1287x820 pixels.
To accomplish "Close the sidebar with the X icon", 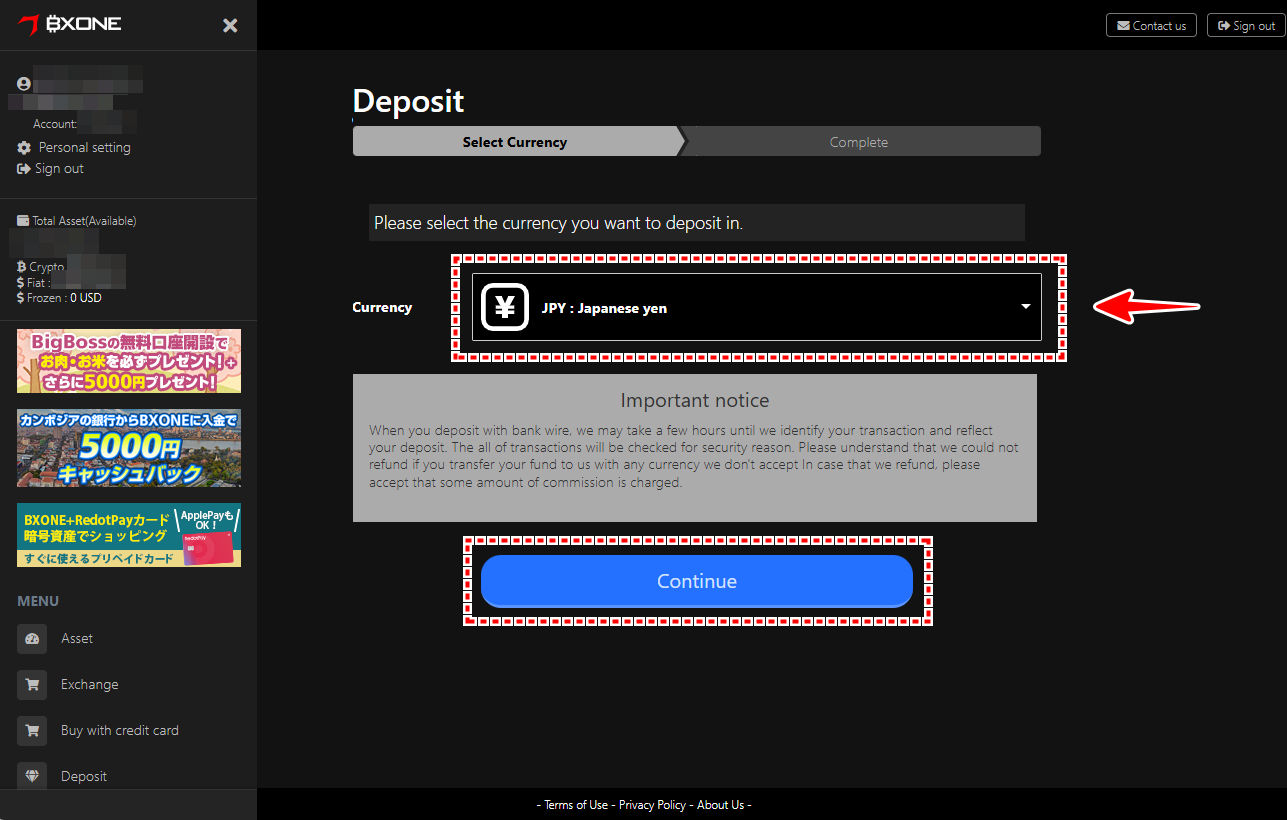I will (x=230, y=25).
